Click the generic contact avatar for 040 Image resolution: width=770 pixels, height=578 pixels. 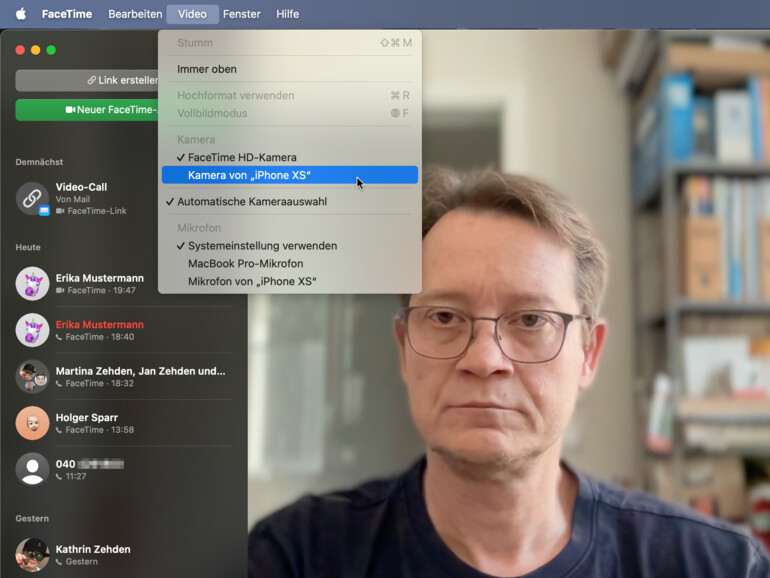32,469
